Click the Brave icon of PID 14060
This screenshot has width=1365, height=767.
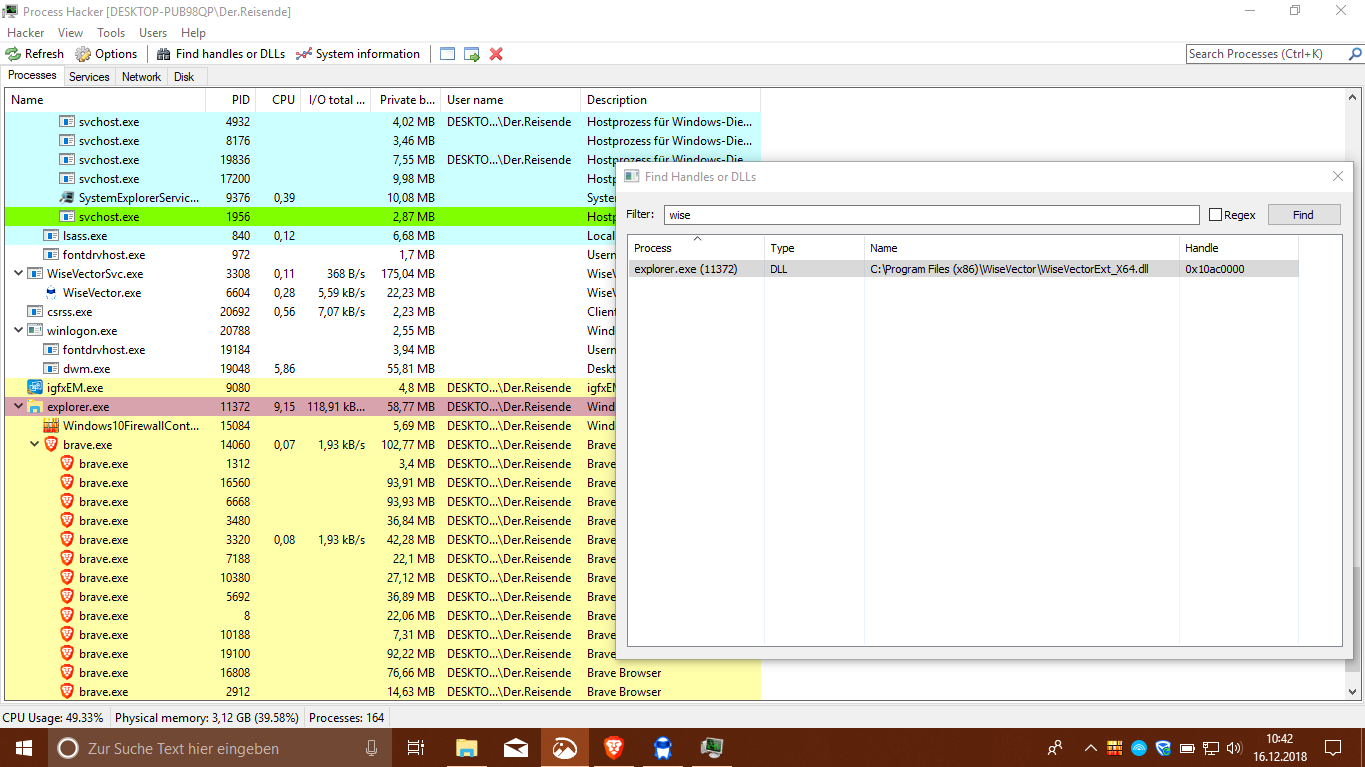pos(51,445)
